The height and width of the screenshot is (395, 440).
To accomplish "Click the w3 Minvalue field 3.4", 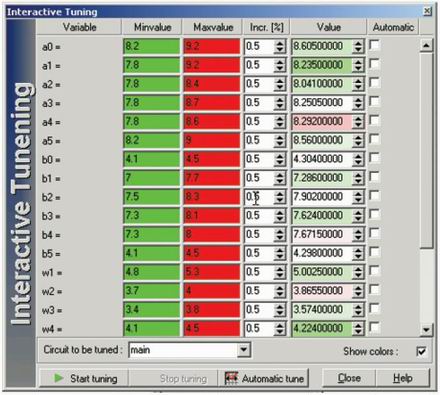I will [x=151, y=310].
